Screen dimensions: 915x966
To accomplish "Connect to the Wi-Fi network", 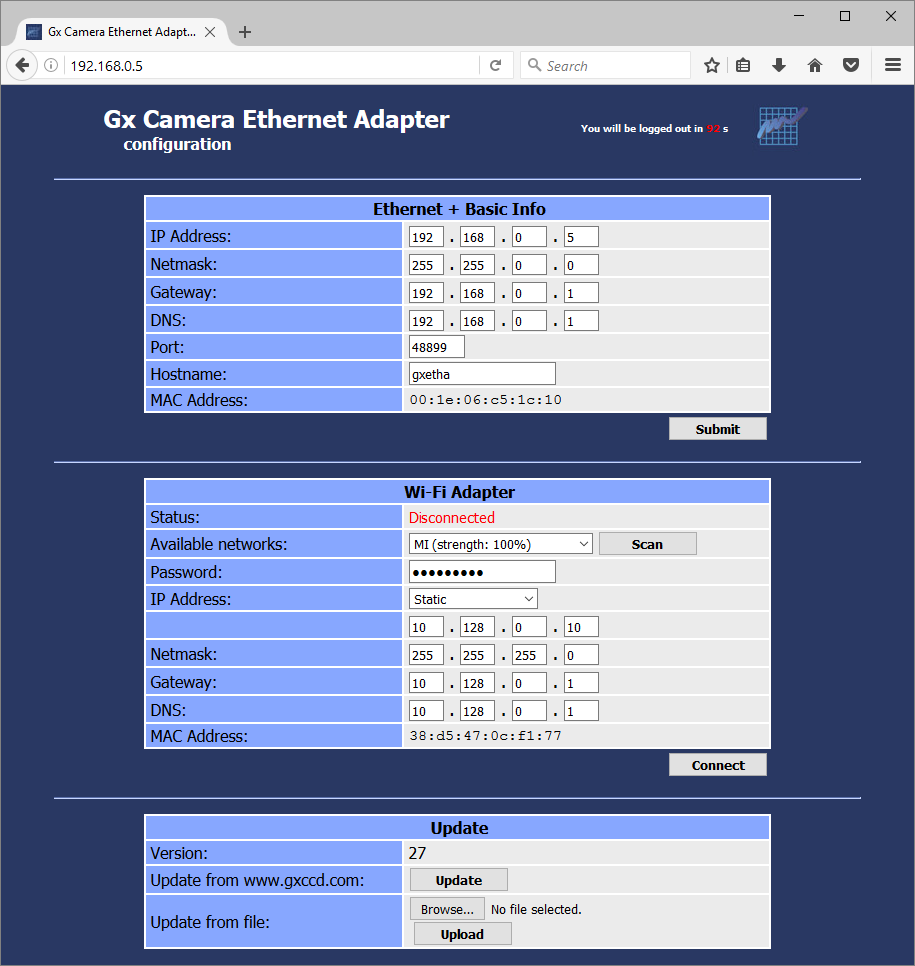I will (x=718, y=765).
